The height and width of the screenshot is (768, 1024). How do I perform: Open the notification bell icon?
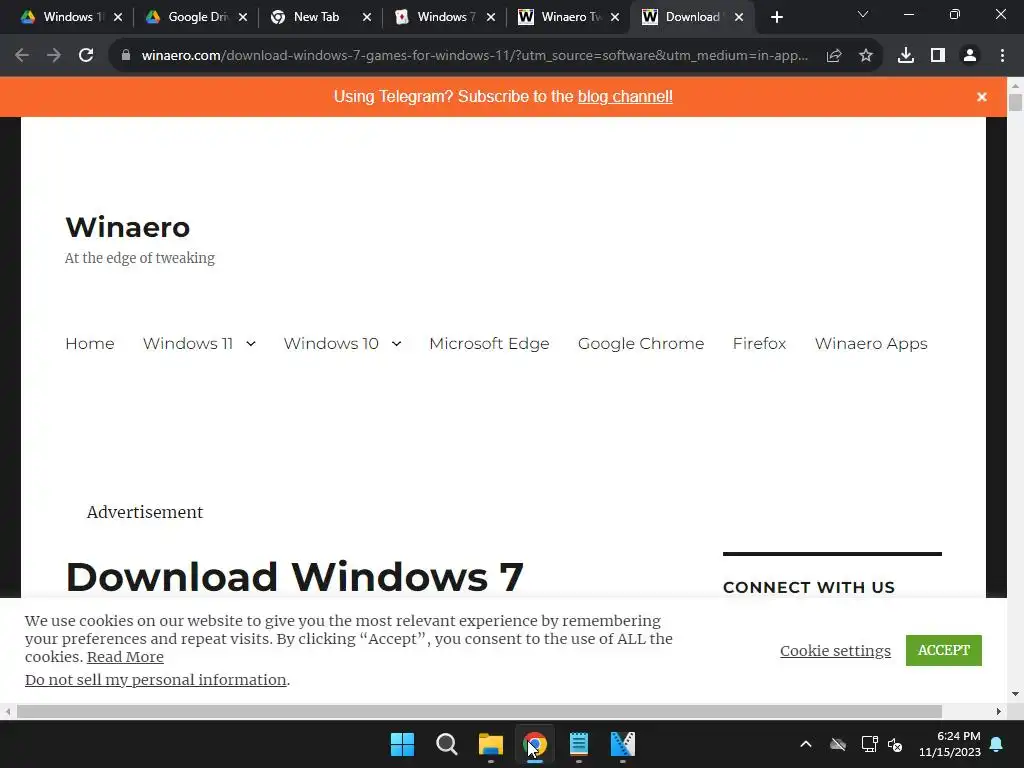[997, 744]
